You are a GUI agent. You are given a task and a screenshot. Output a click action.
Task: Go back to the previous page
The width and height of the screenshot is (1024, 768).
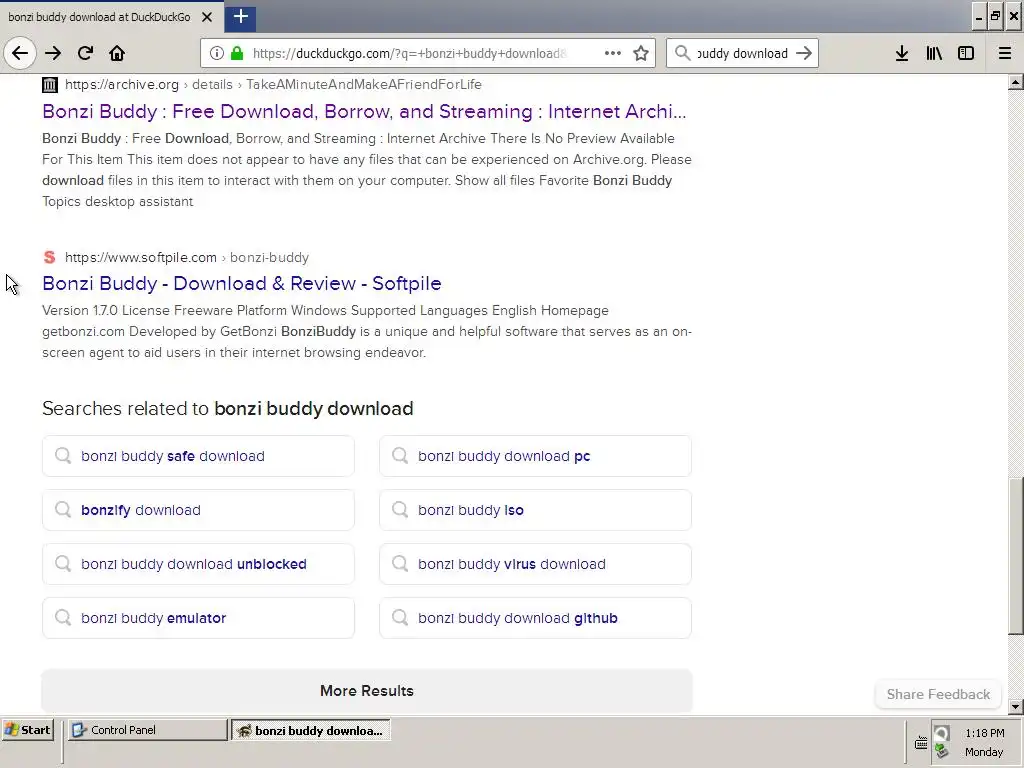point(20,54)
